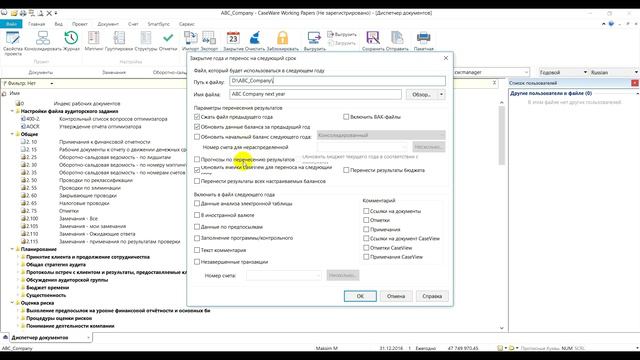Enable В иностранной валюте checkbox
Image resolution: width=640 pixels, height=360 pixels.
pyautogui.click(x=197, y=215)
